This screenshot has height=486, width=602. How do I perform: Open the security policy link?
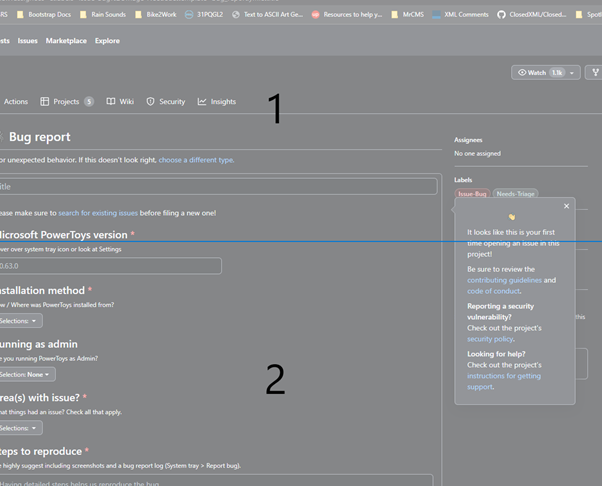[490, 339]
